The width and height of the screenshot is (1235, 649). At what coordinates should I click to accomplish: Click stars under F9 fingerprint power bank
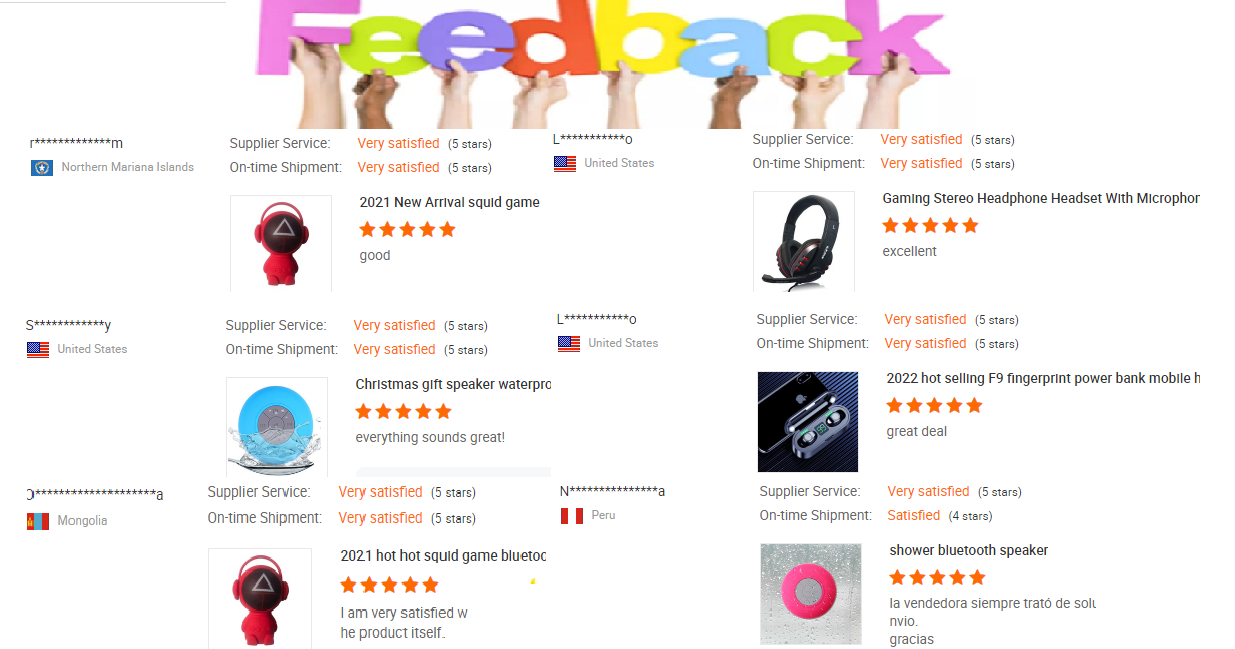pyautogui.click(x=934, y=405)
